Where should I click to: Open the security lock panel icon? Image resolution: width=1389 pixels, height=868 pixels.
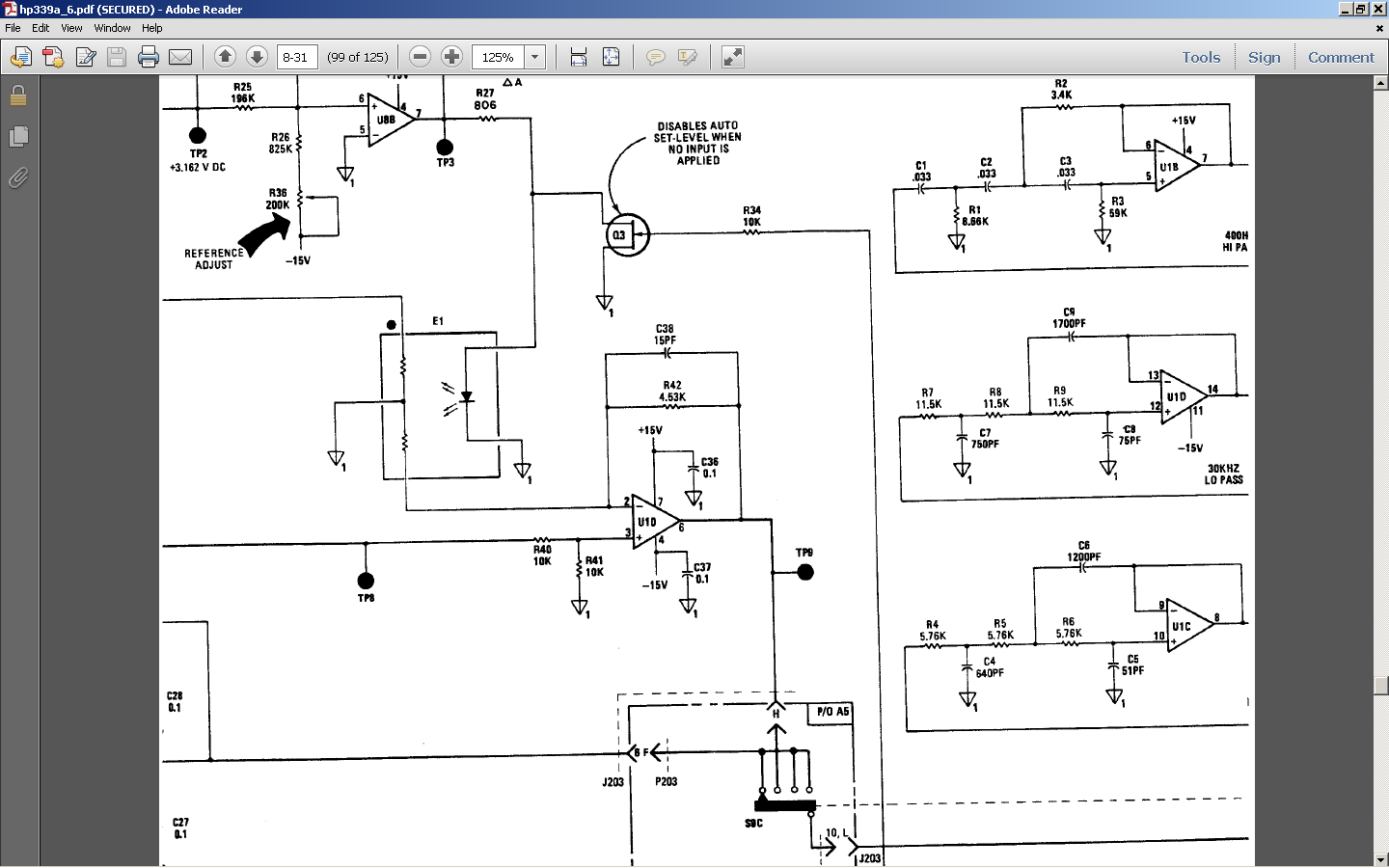(x=18, y=95)
